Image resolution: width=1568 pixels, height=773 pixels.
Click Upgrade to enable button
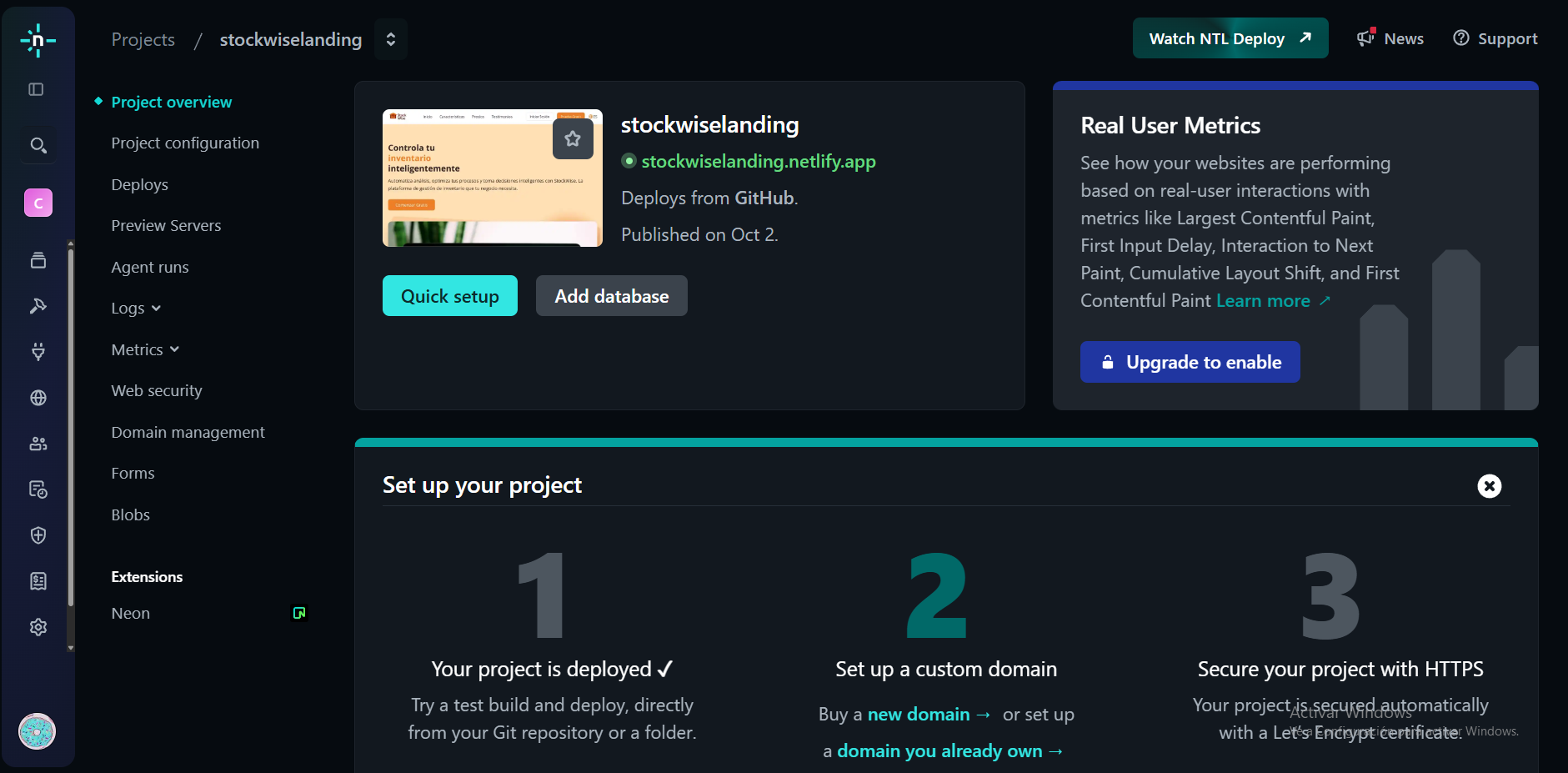[1190, 362]
